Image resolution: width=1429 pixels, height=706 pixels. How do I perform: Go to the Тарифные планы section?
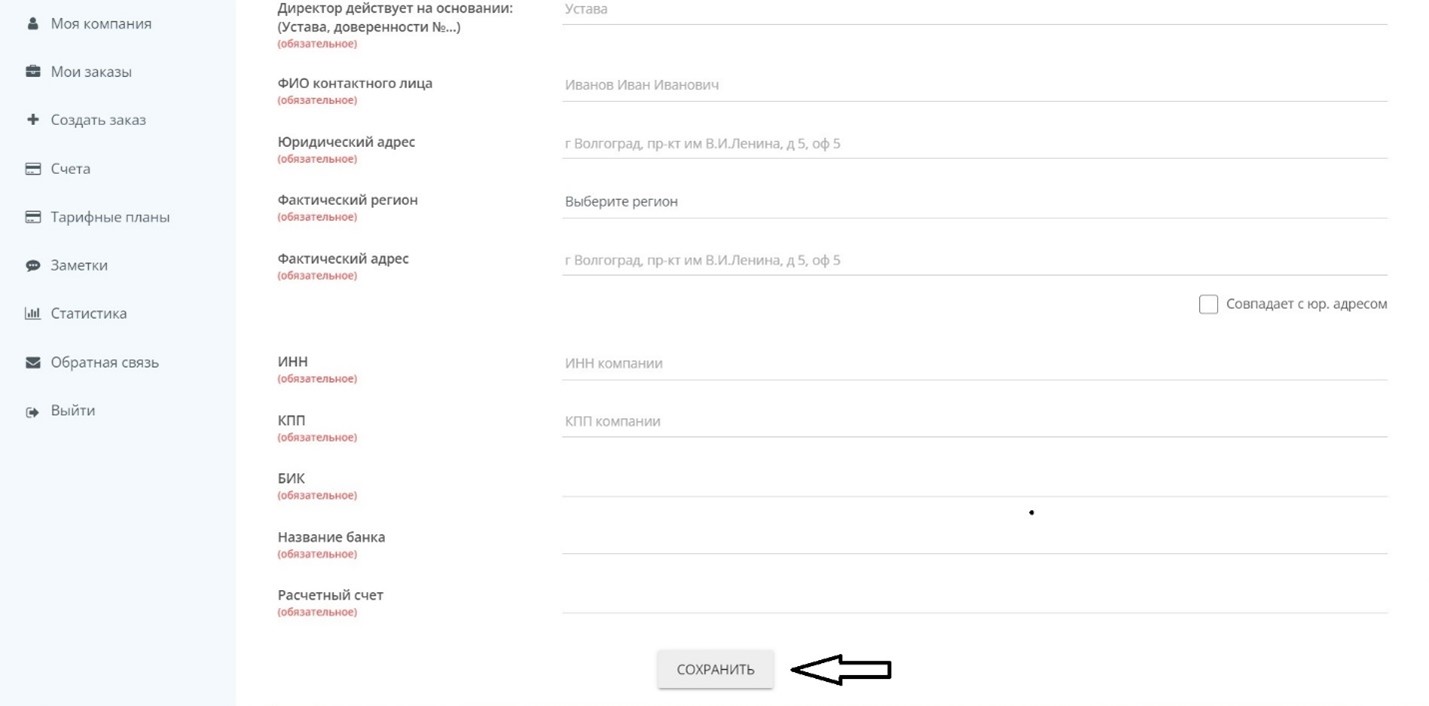(110, 217)
